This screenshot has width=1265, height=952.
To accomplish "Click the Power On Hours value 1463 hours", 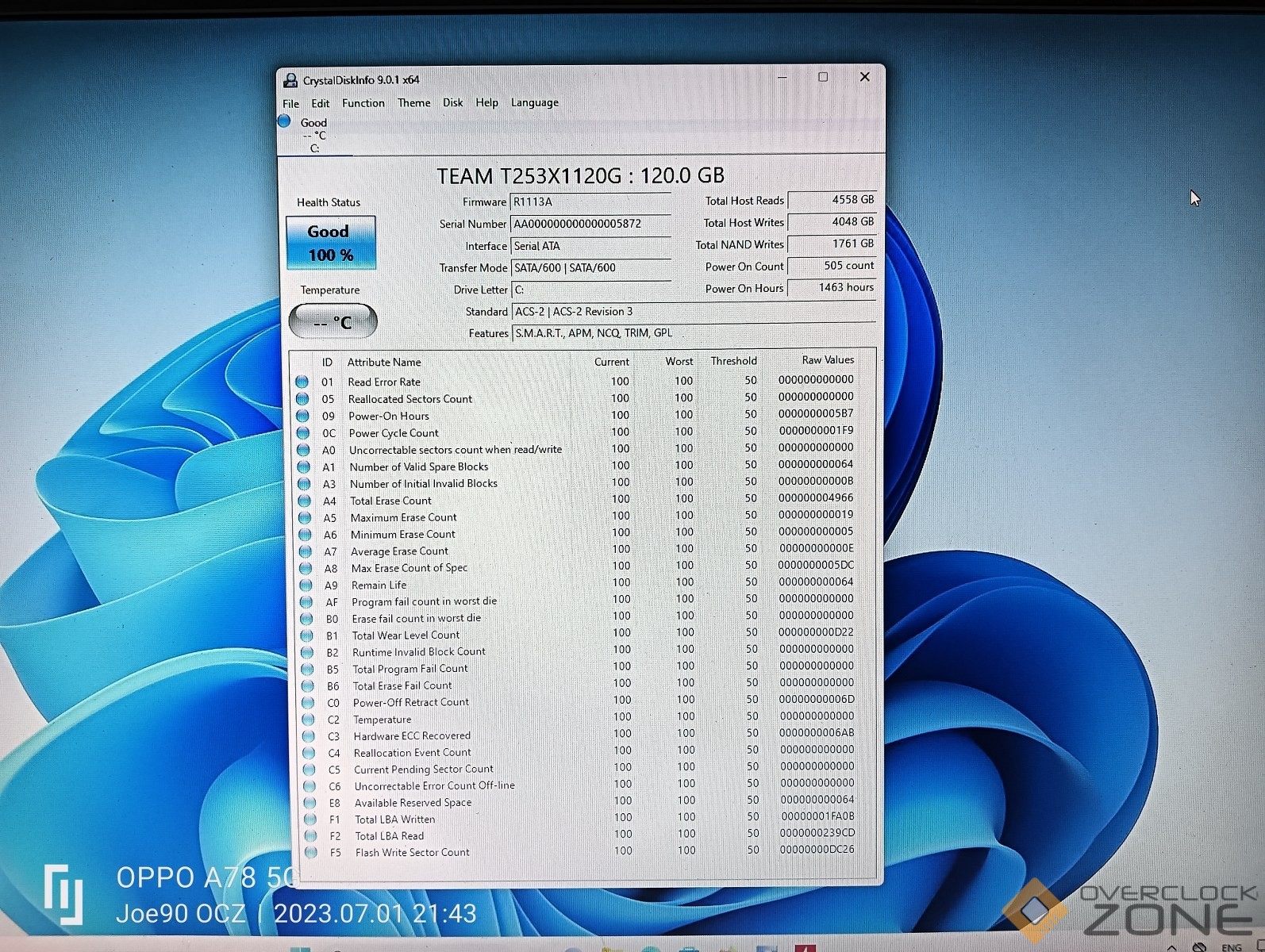I will point(832,288).
